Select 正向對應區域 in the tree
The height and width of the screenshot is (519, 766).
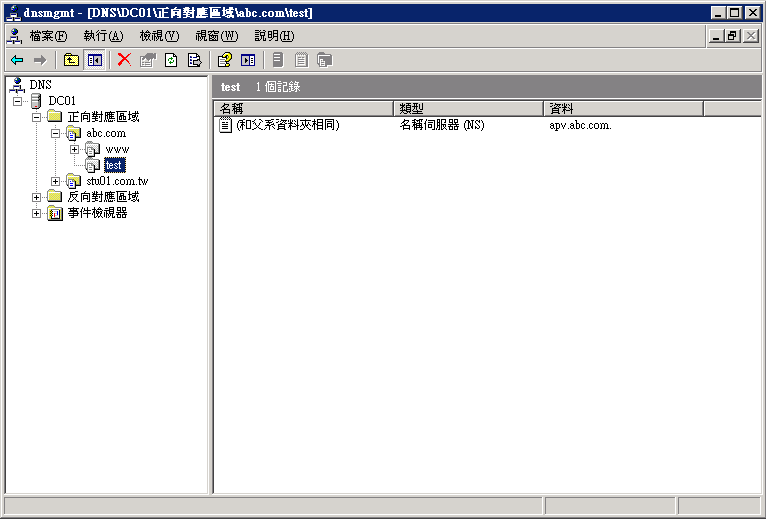click(104, 117)
